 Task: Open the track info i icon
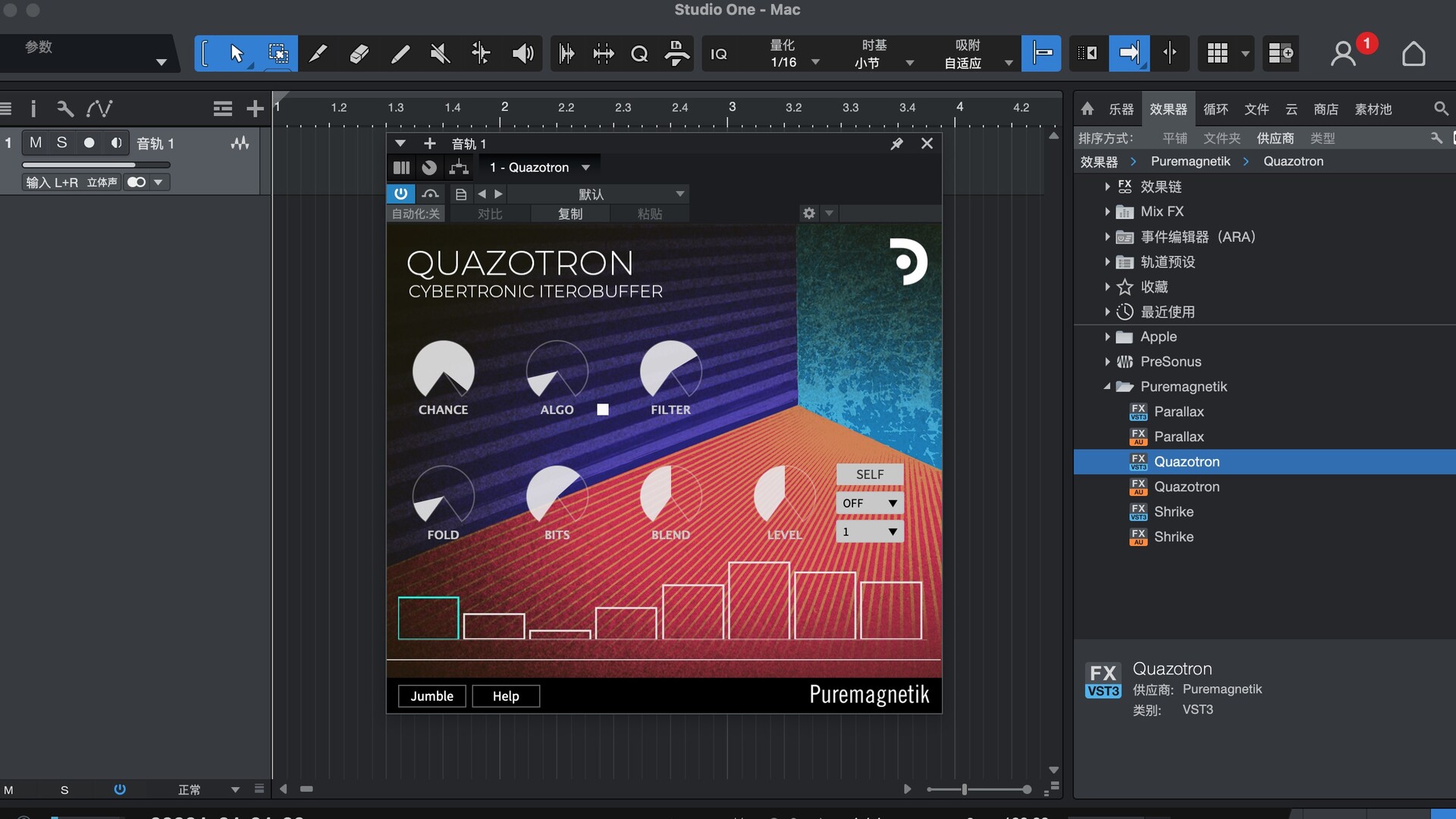[33, 108]
